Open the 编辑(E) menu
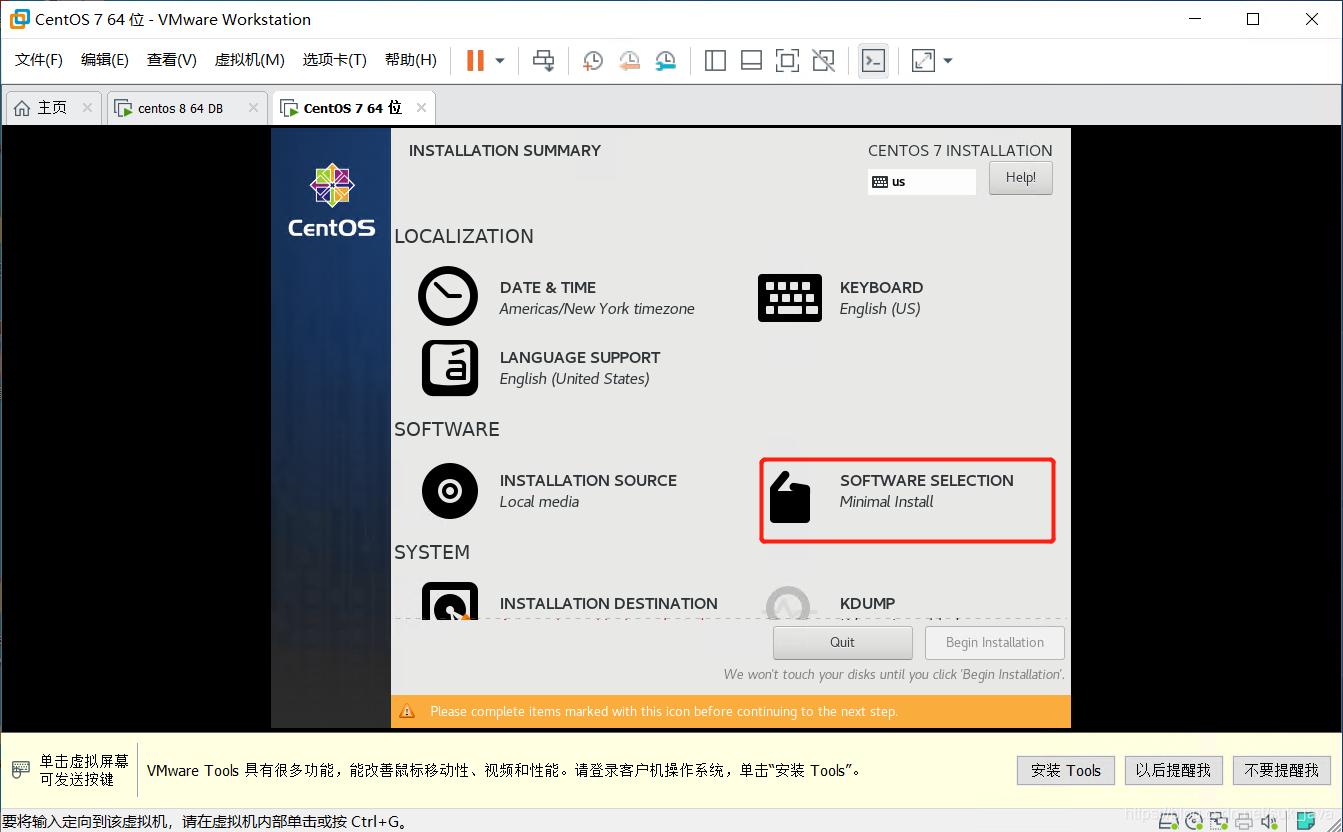 click(105, 60)
